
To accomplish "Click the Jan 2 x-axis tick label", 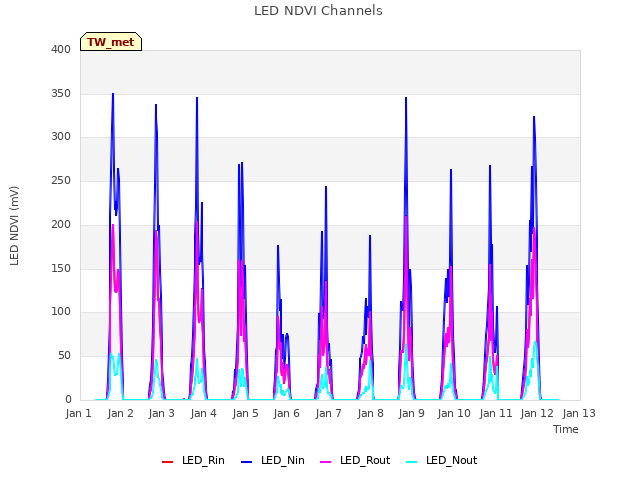I will pyautogui.click(x=120, y=413).
